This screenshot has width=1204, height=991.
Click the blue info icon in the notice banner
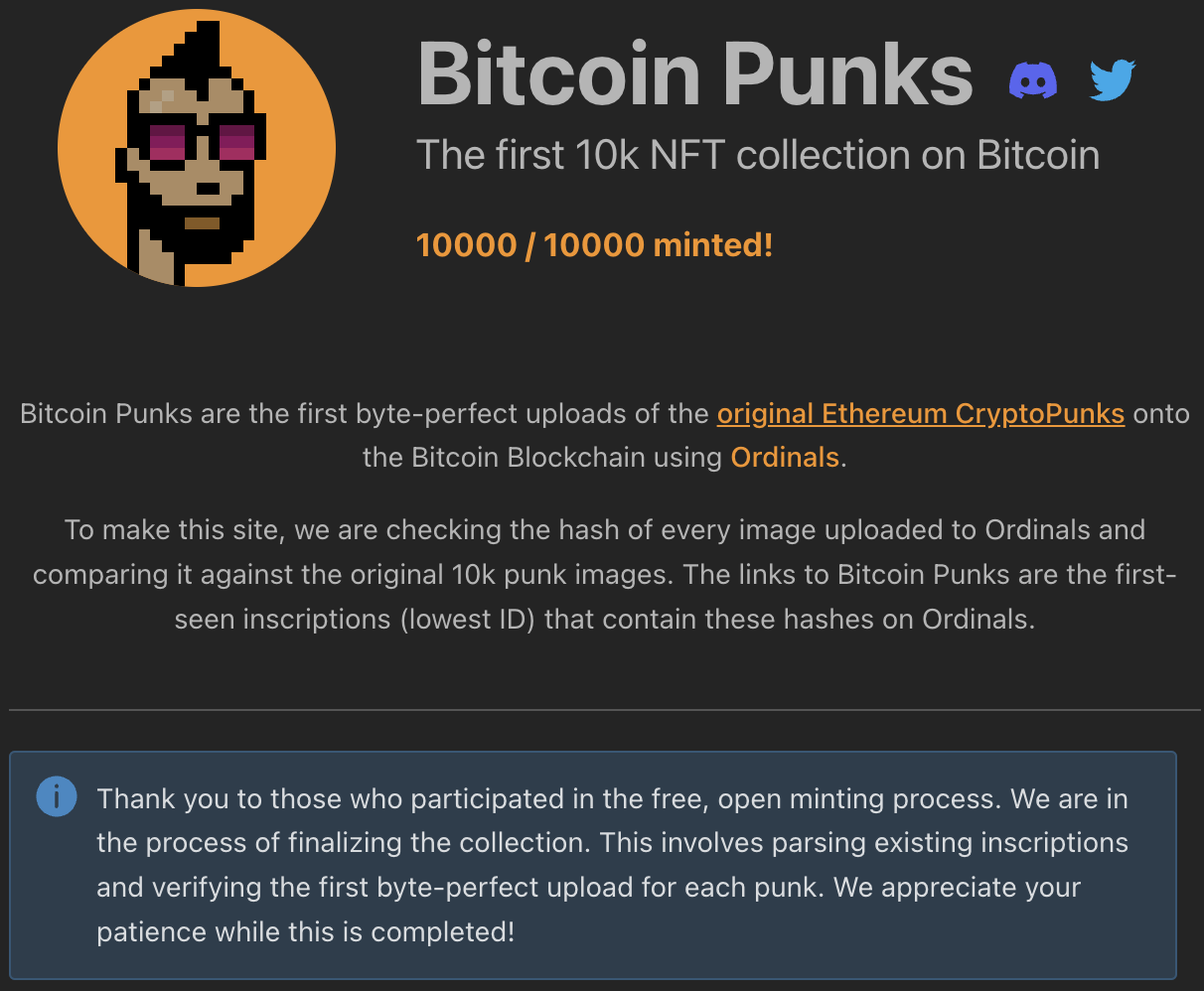click(x=57, y=796)
